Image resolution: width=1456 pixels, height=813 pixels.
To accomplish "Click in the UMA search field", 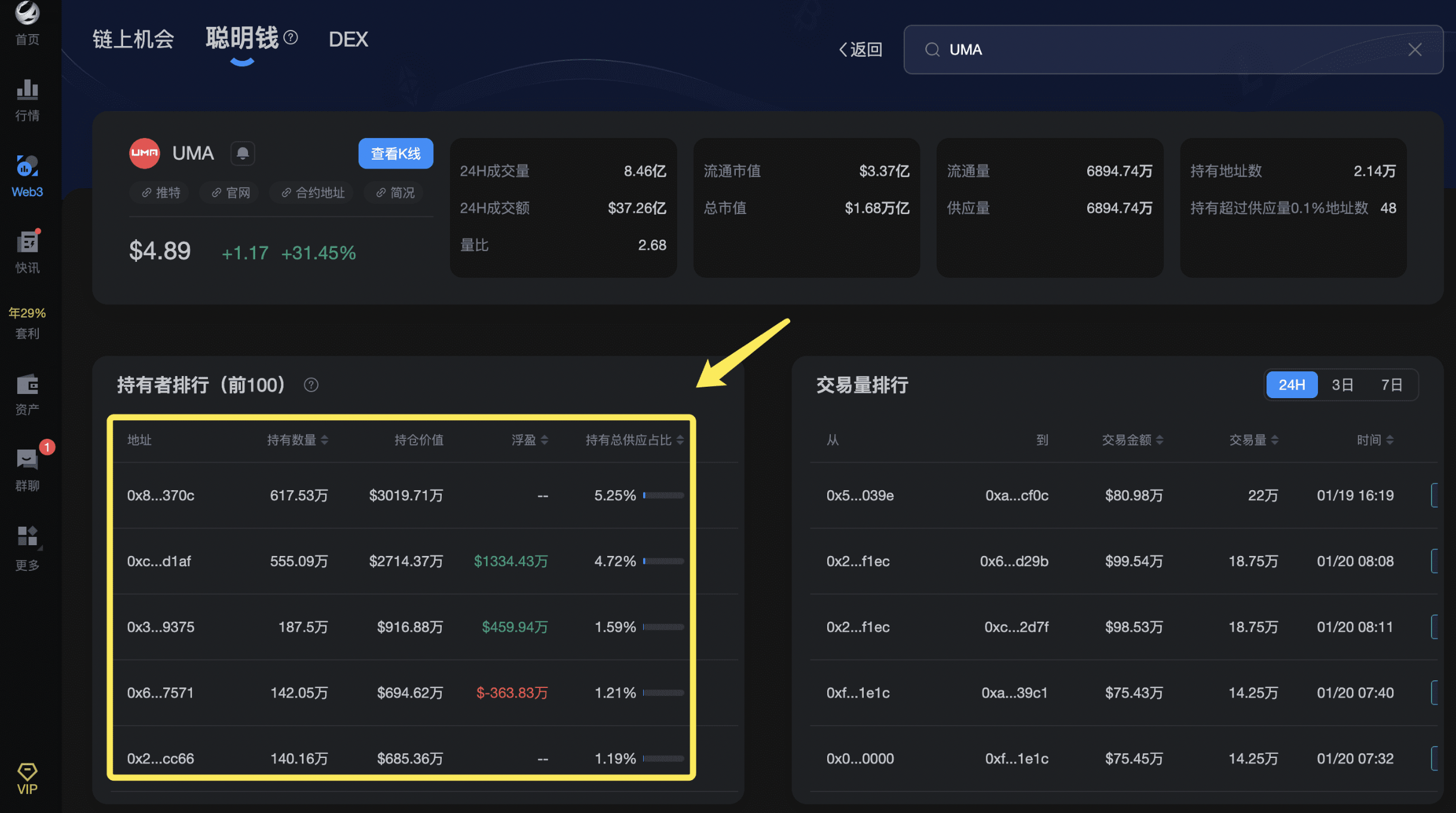I will point(1173,50).
